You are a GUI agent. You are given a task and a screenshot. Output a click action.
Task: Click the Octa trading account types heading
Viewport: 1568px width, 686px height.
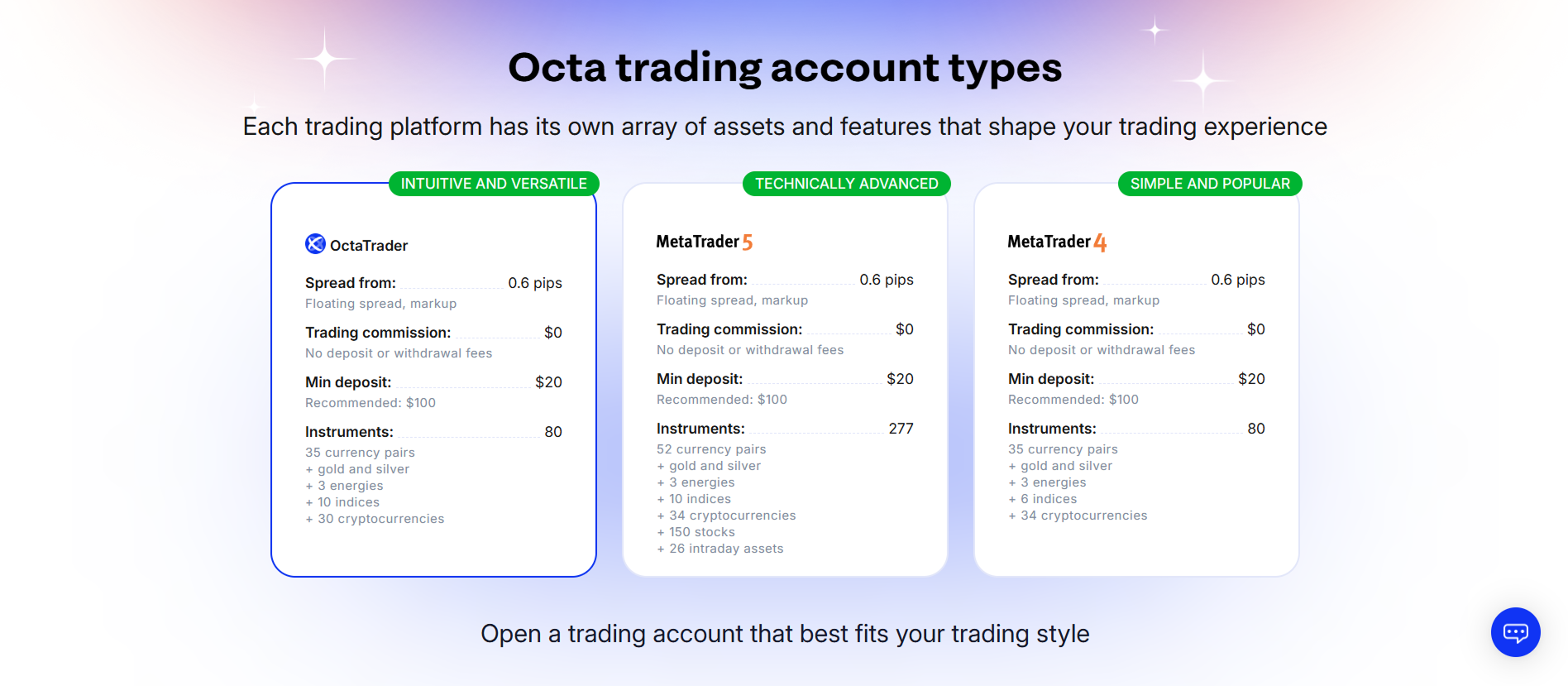(x=784, y=68)
